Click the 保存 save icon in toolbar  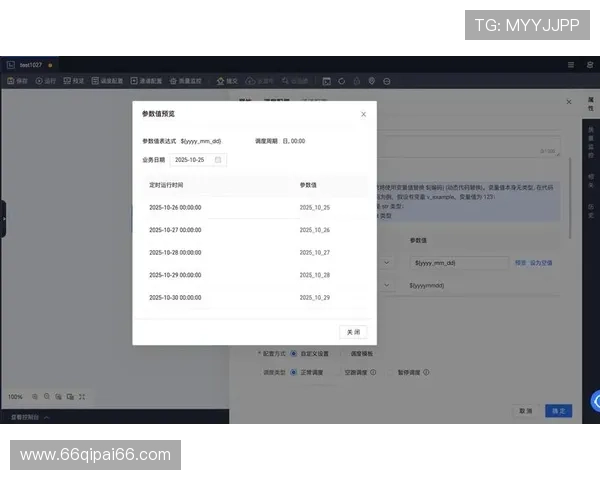11,81
